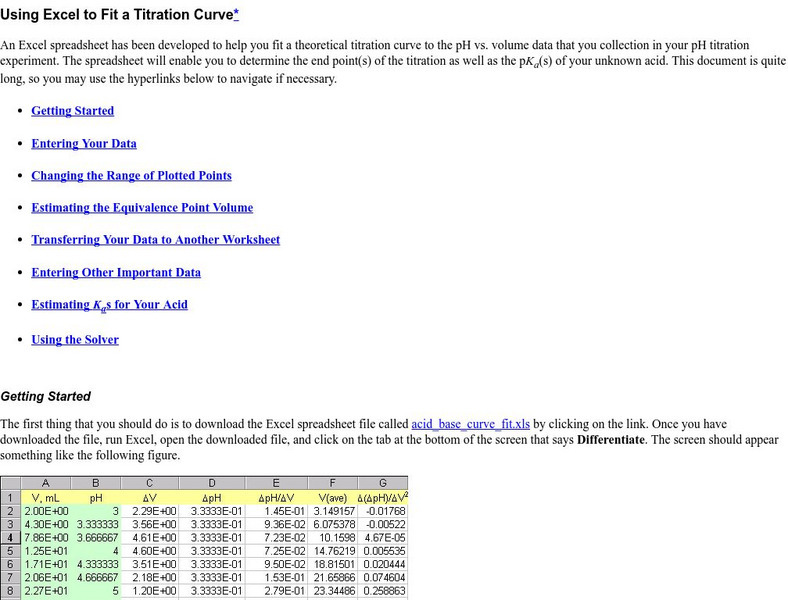Screen dimensions: 788x600
Task: Click column A header in the spreadsheet figure
Action: click(46, 483)
